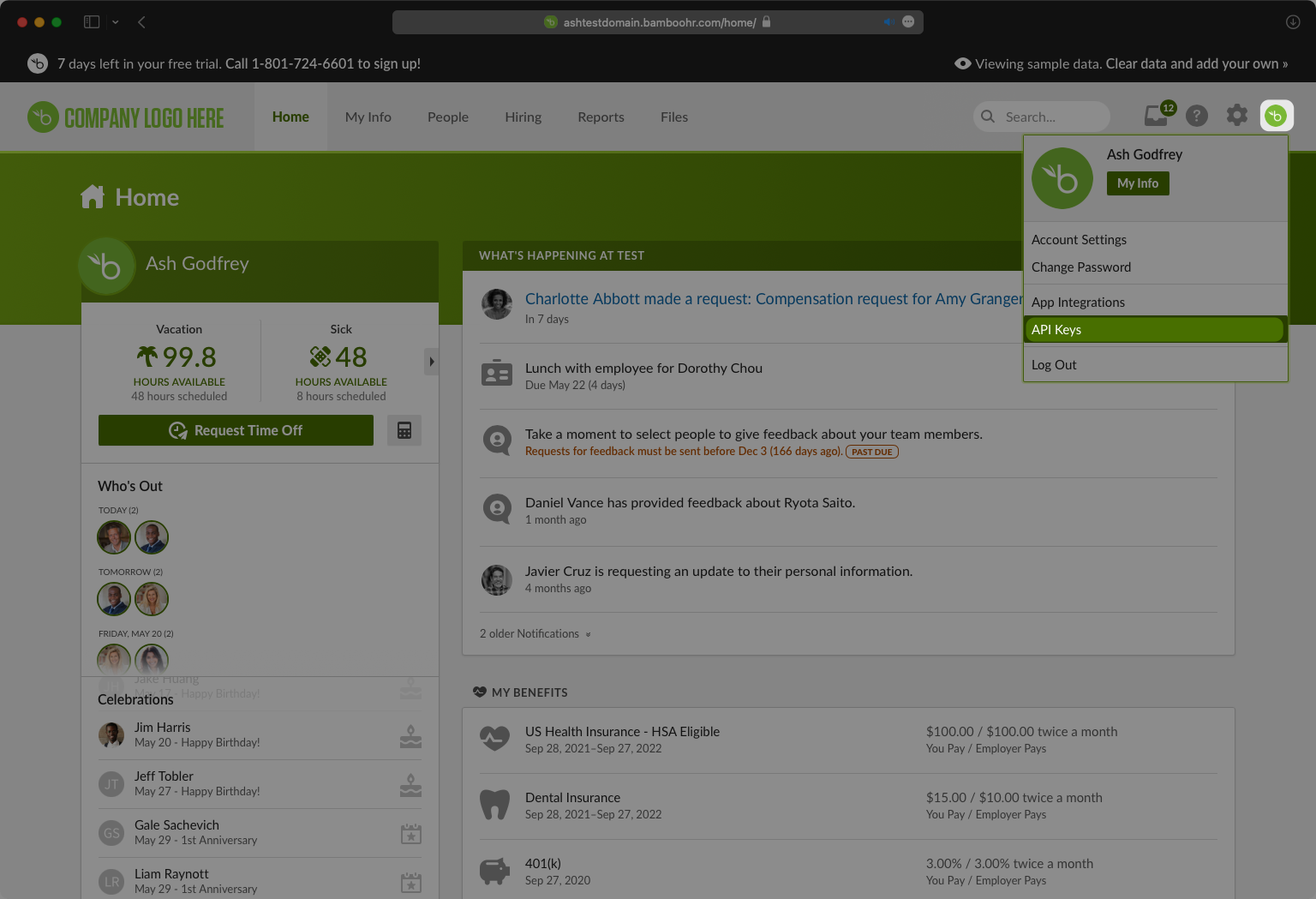This screenshot has height=899, width=1316.
Task: Click the user avatar in top navigation
Action: point(1276,116)
